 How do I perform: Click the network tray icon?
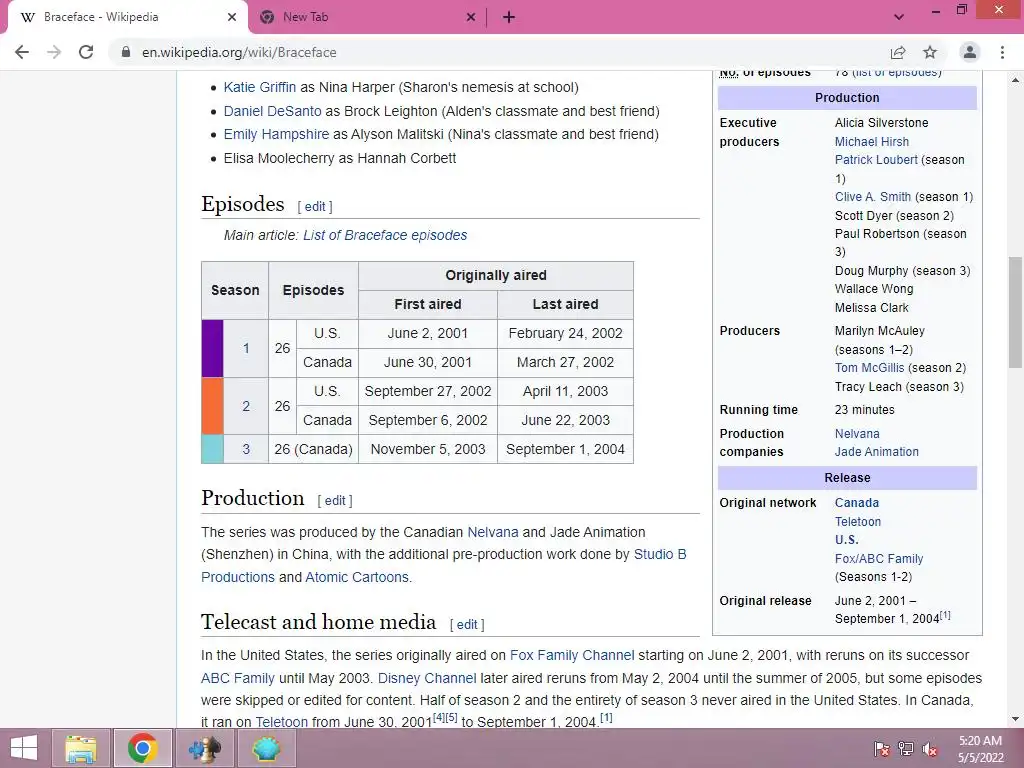coord(906,749)
